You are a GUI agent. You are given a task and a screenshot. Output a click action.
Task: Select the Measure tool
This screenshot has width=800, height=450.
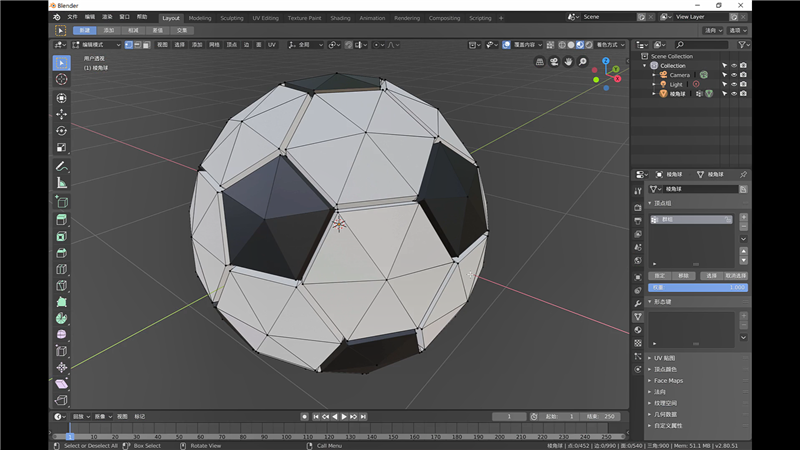pos(62,183)
